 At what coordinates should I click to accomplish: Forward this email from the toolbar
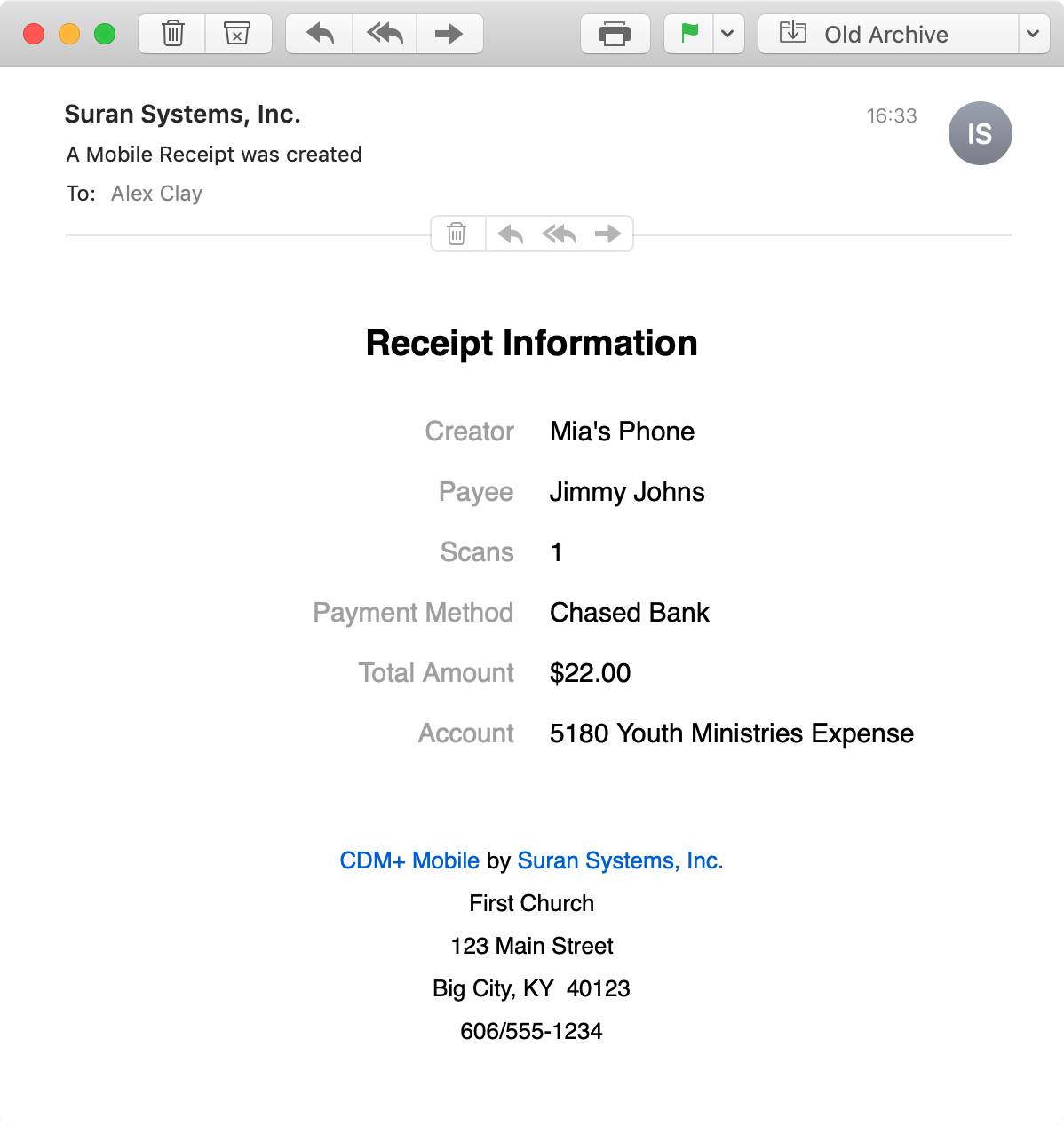coord(449,35)
